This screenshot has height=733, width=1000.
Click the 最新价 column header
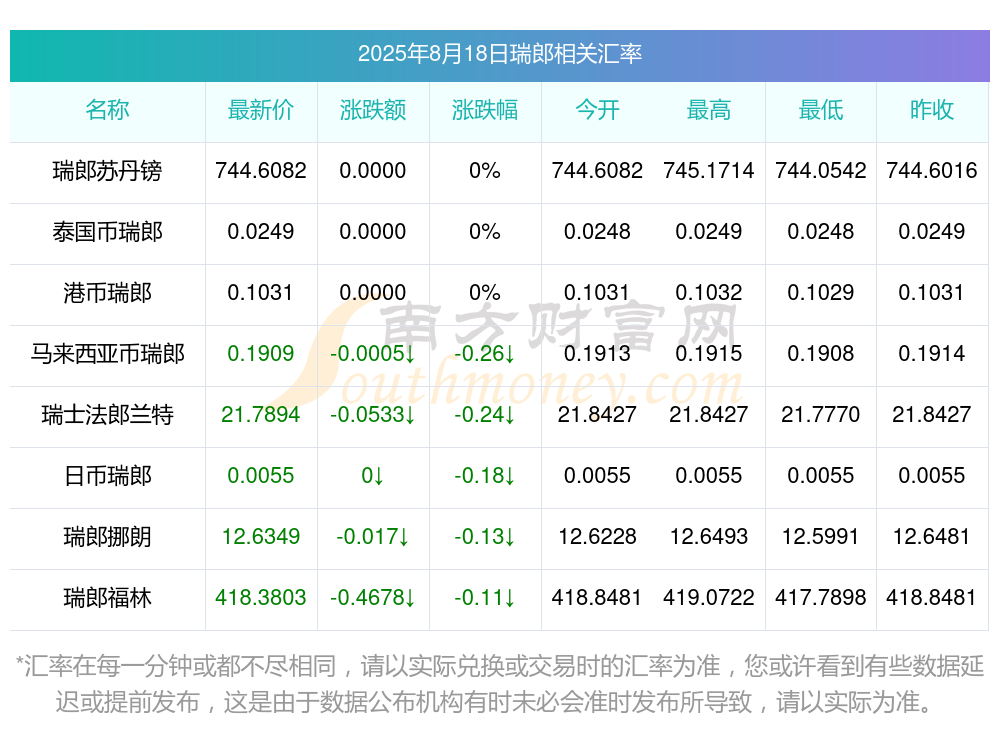pyautogui.click(x=261, y=110)
